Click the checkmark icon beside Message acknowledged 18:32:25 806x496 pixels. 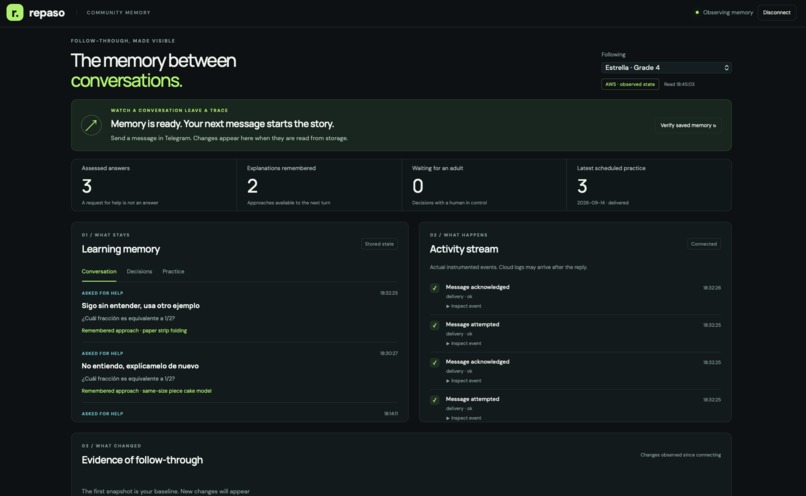[434, 362]
